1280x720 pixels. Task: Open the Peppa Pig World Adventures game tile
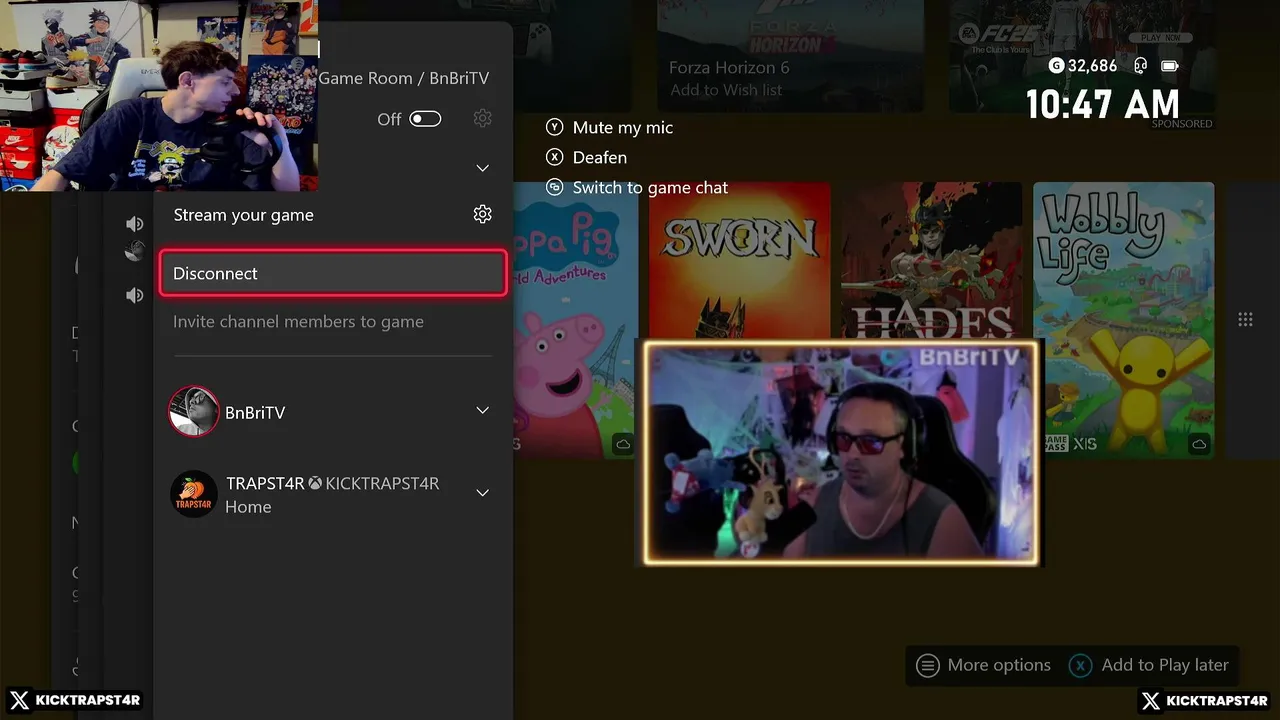tap(575, 320)
